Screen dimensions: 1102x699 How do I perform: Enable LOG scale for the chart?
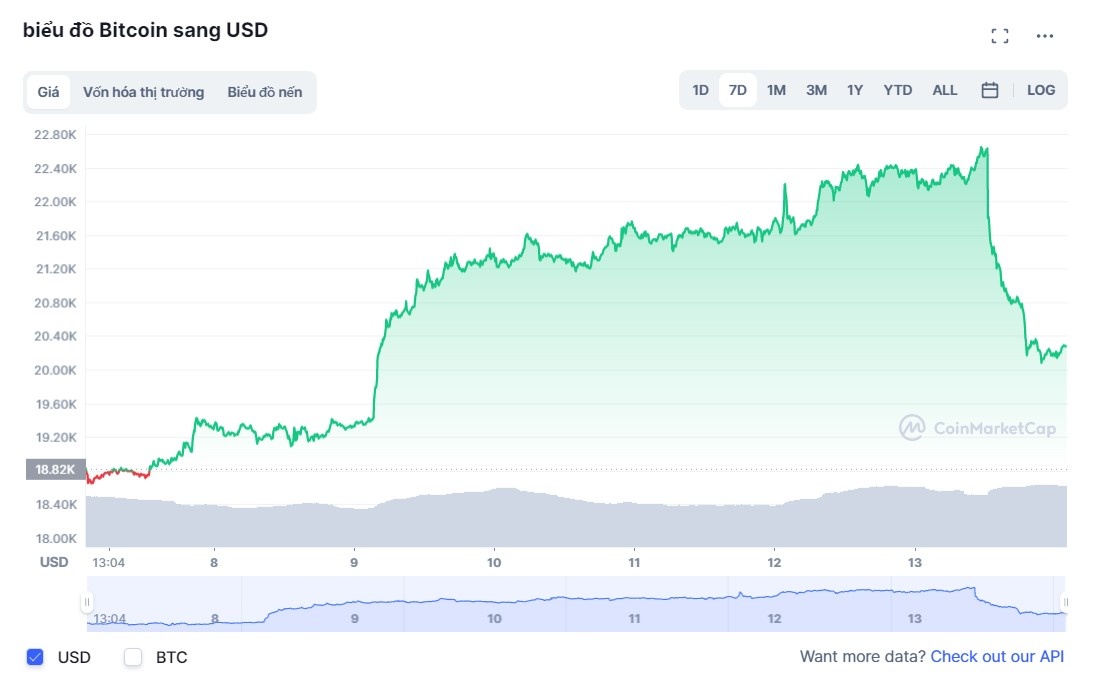pos(1041,90)
